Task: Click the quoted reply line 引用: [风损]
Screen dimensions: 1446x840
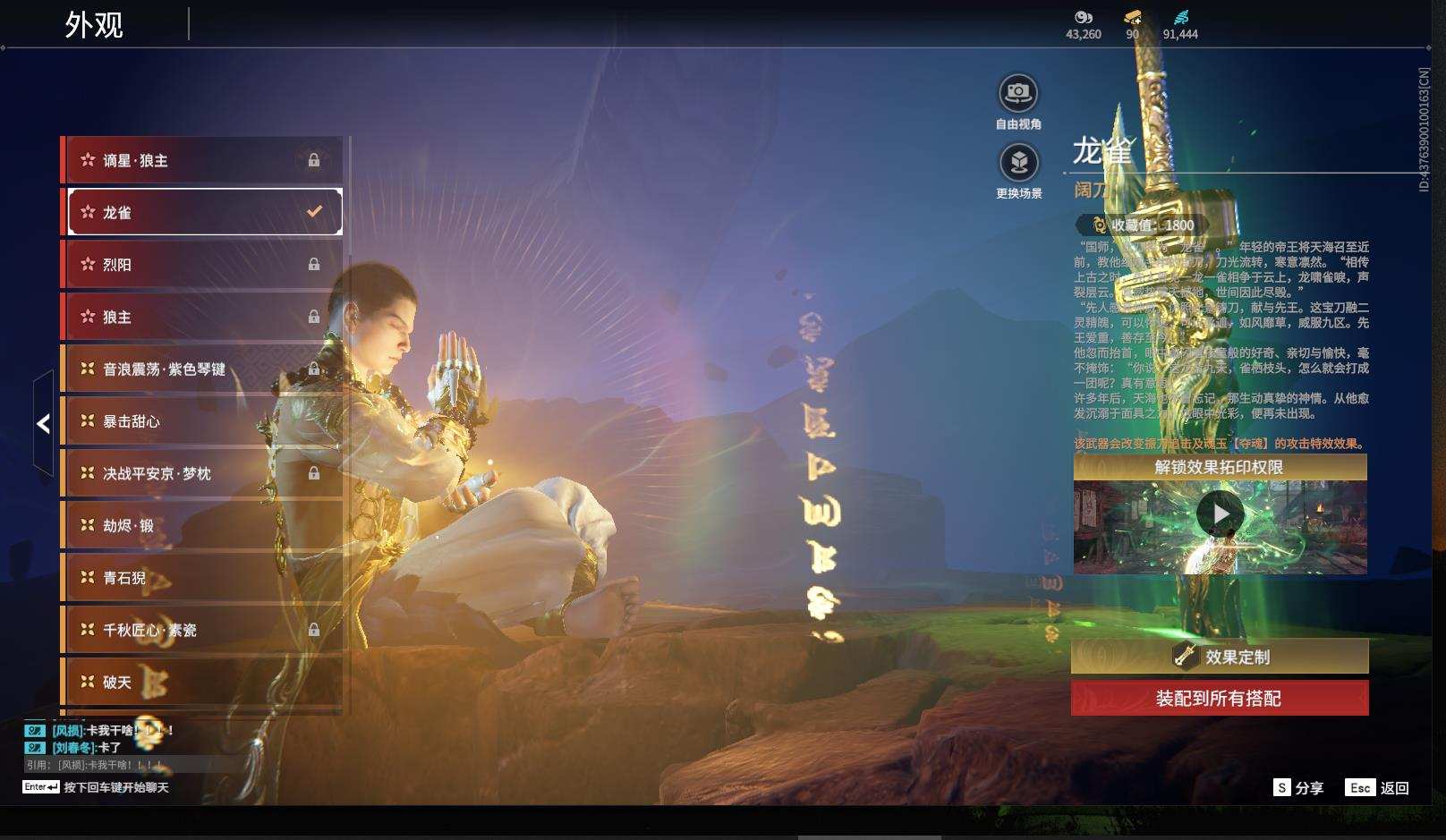Action: click(x=96, y=765)
